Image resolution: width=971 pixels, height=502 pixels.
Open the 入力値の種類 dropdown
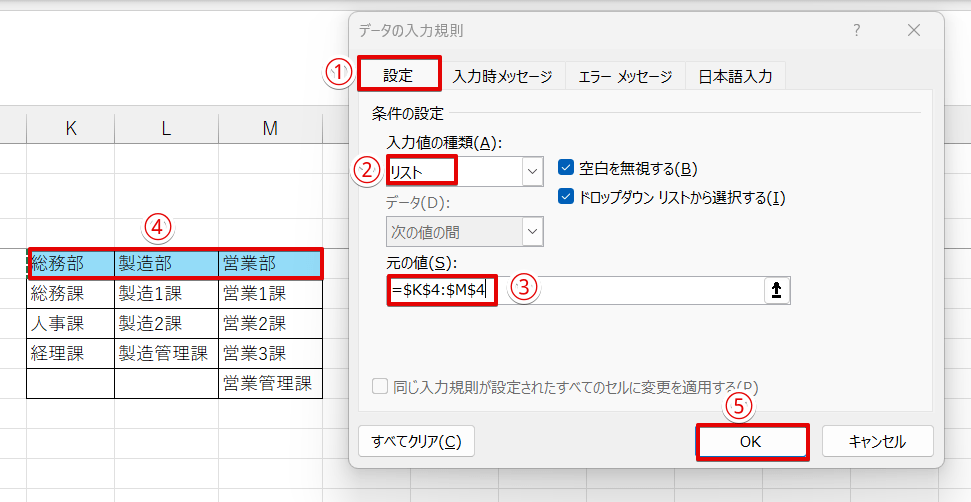point(531,171)
